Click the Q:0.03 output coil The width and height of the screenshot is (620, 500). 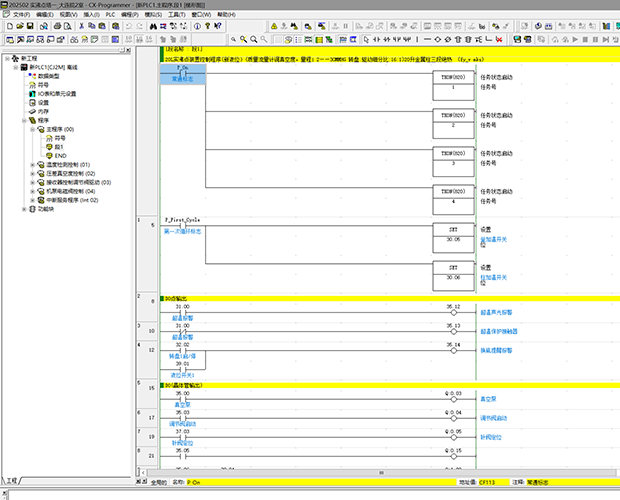pos(454,399)
